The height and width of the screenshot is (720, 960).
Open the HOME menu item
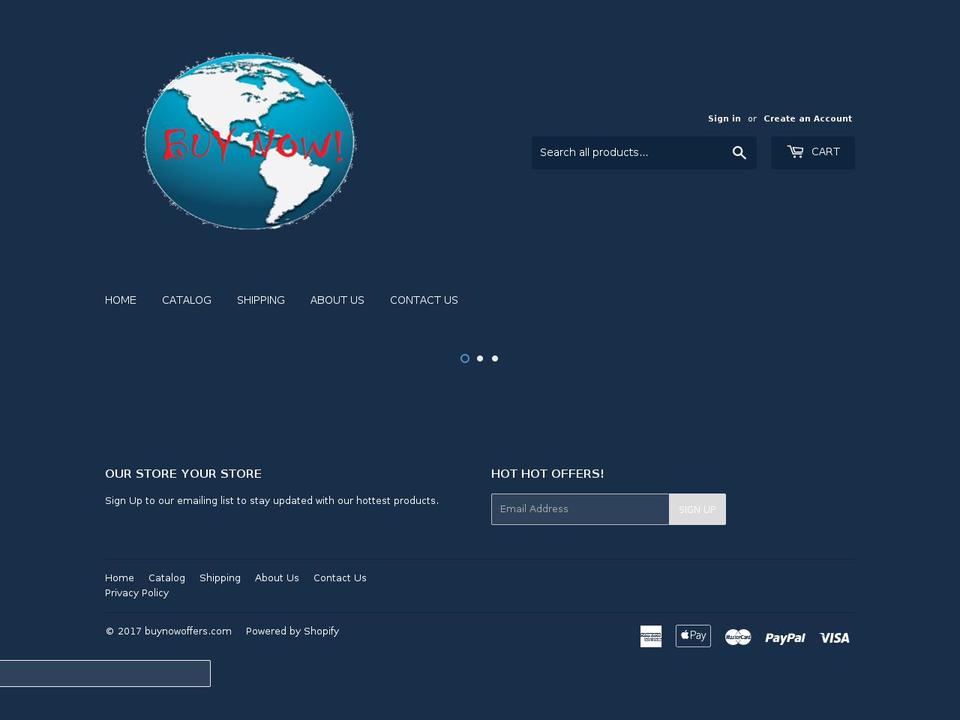(121, 300)
